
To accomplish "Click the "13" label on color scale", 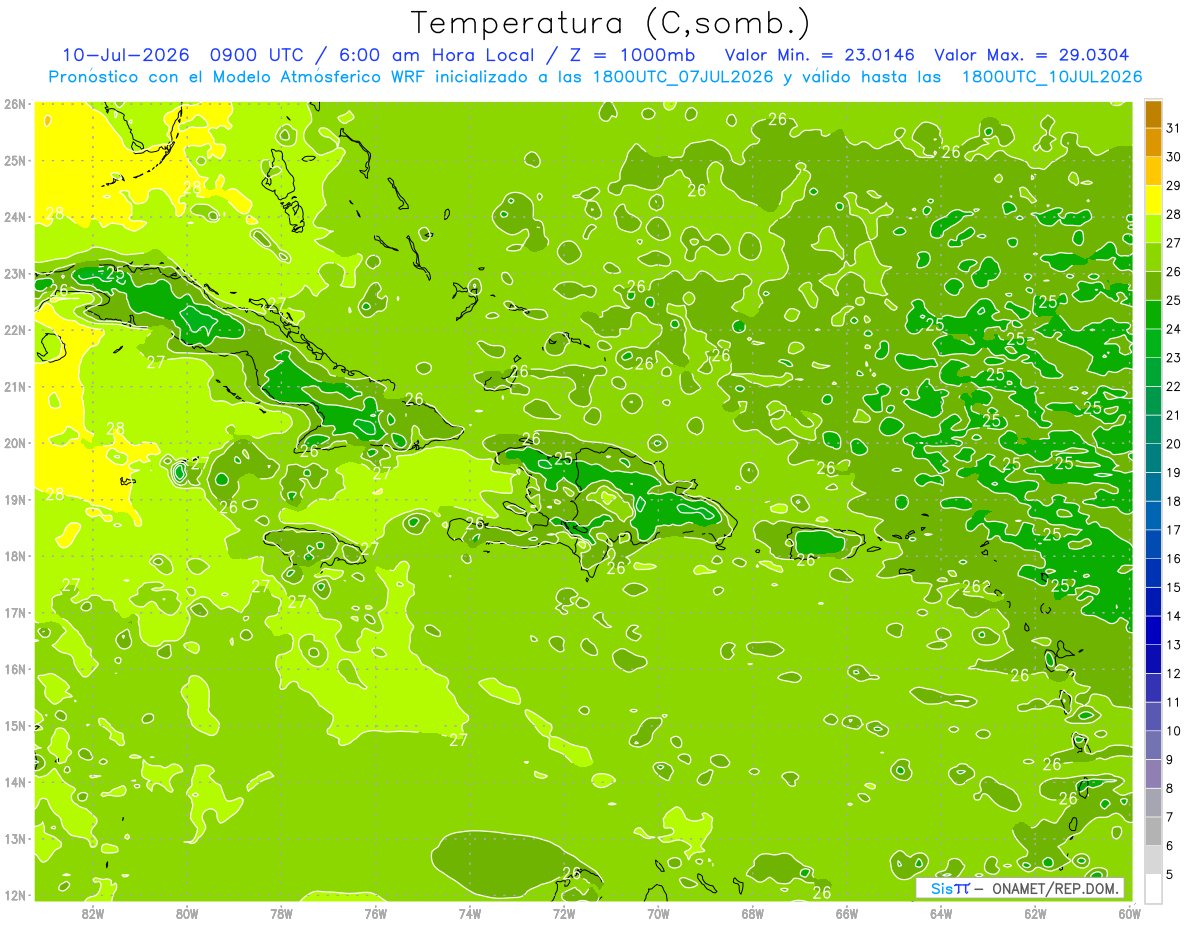I will [x=1174, y=645].
